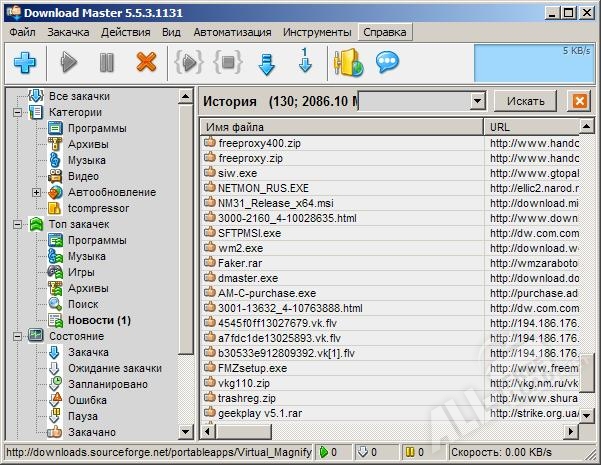Viewport: 601px width, 465px height.
Task: Close the search bar with the orange X button
Action: [578, 102]
